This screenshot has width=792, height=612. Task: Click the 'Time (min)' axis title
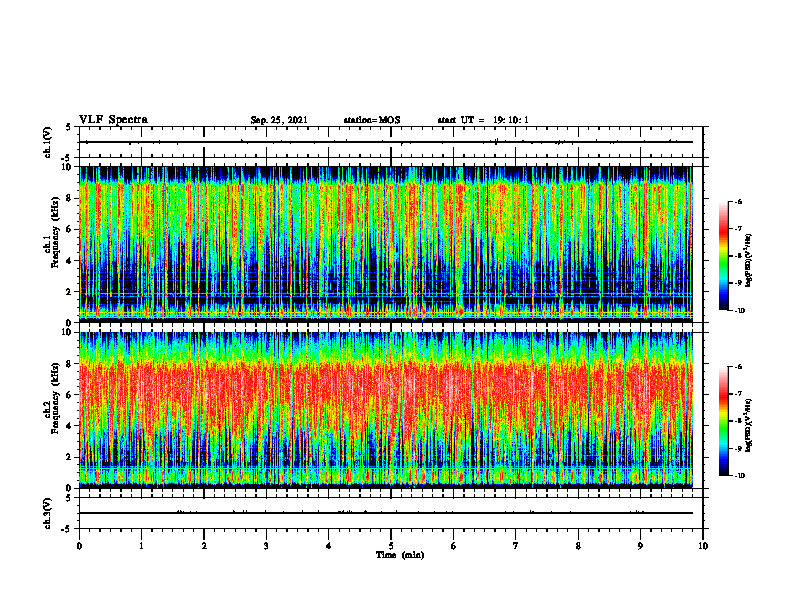pyautogui.click(x=400, y=555)
